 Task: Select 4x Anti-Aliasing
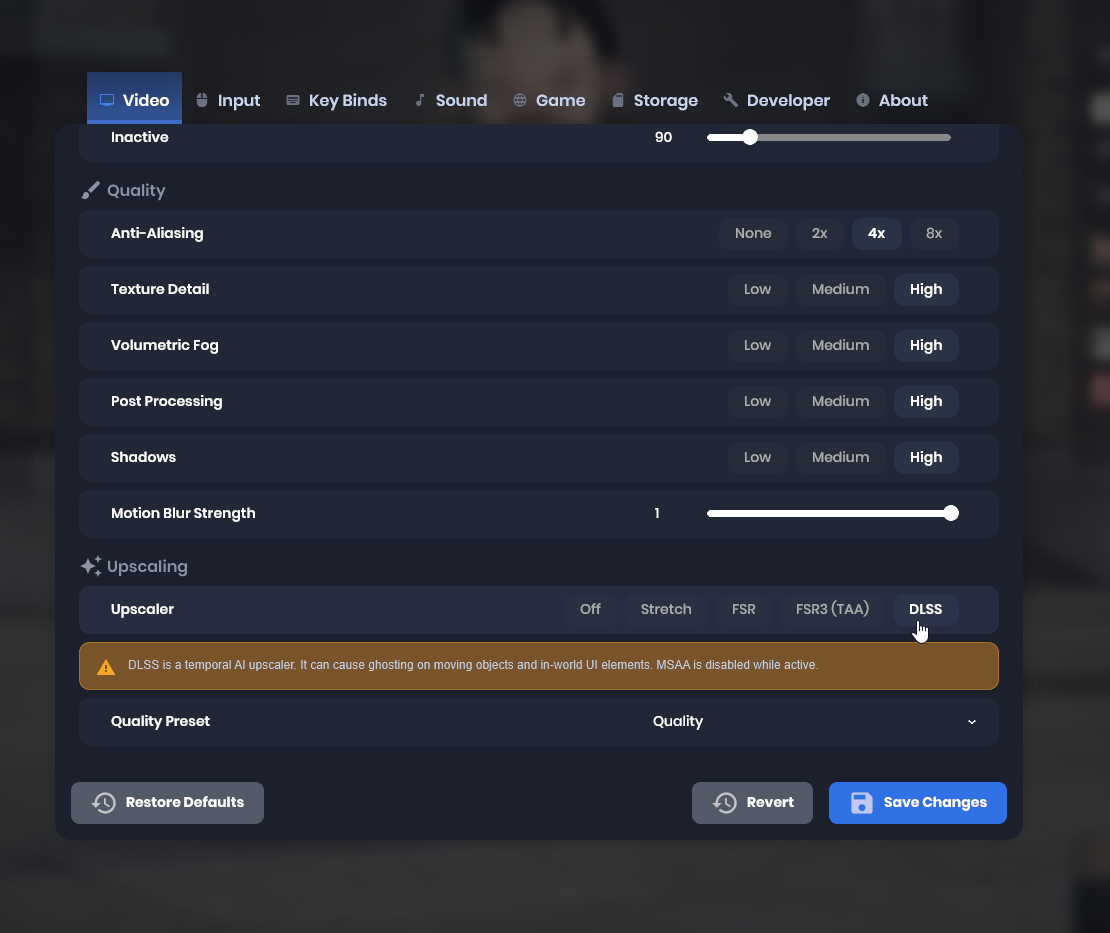click(x=876, y=234)
